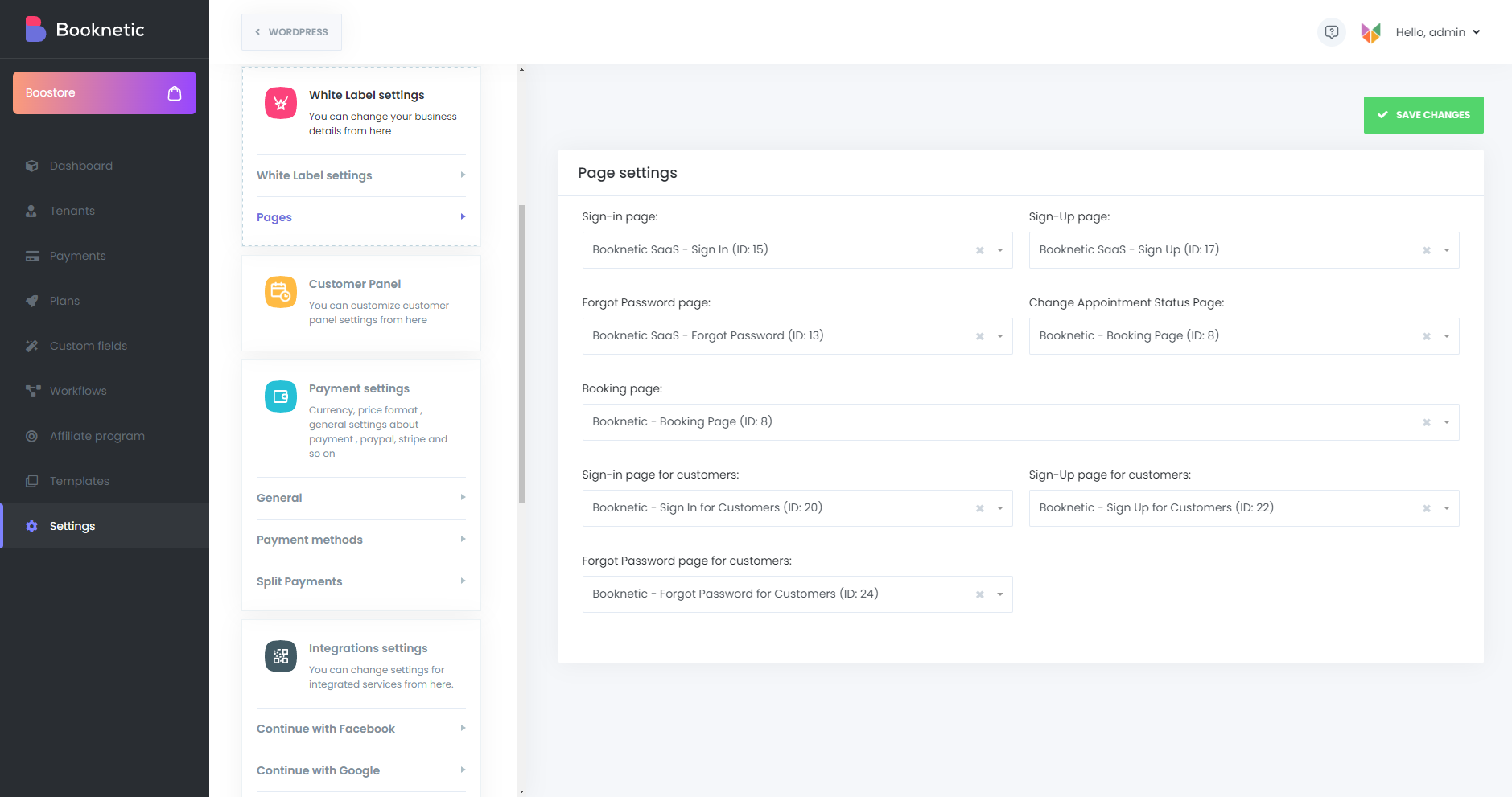Open White Label settings submenu item
The height and width of the screenshot is (797, 1512).
361,175
